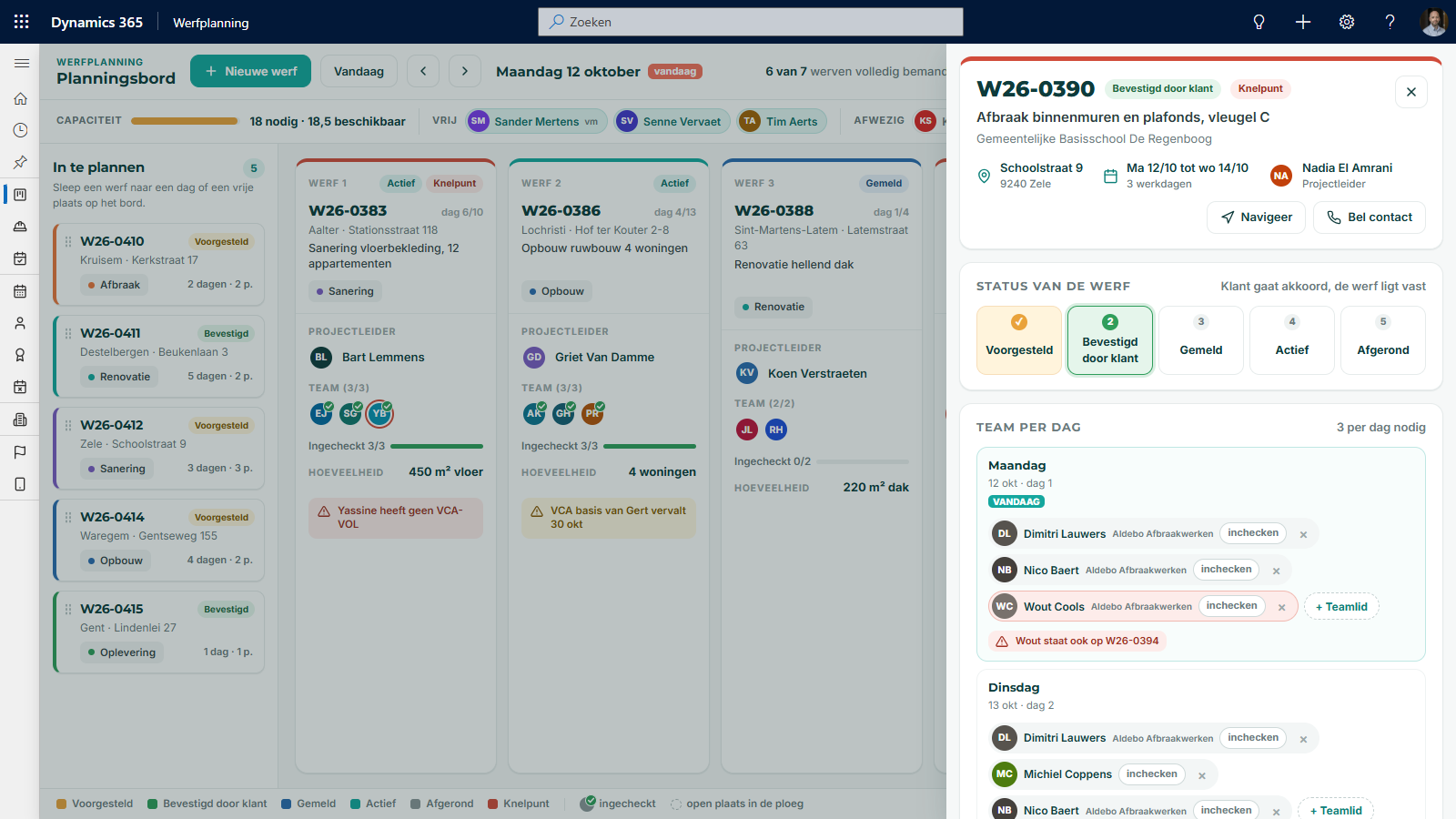The height and width of the screenshot is (819, 1456).
Task: Remove Nico Baert from Maandag
Action: coord(1276,571)
